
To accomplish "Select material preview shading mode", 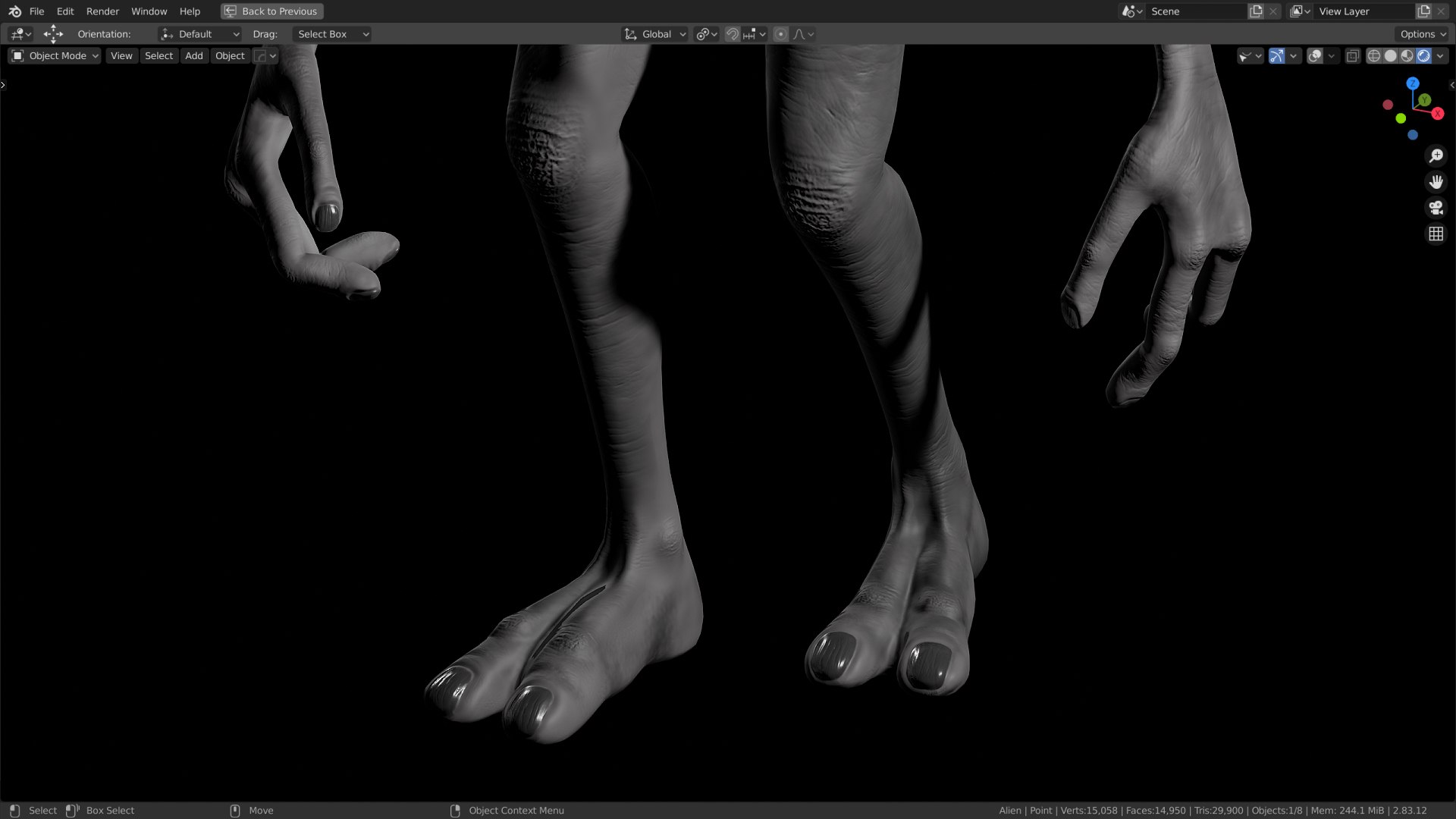I will tap(1407, 56).
